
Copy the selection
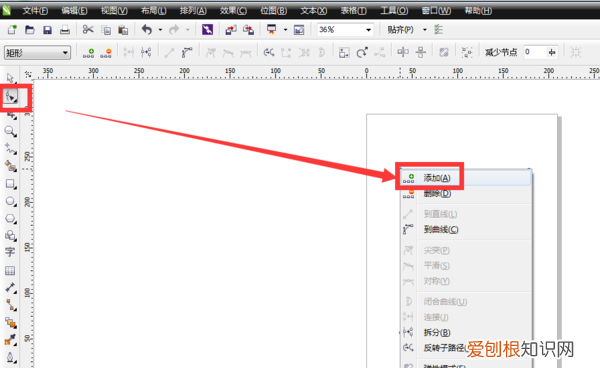click(x=106, y=29)
